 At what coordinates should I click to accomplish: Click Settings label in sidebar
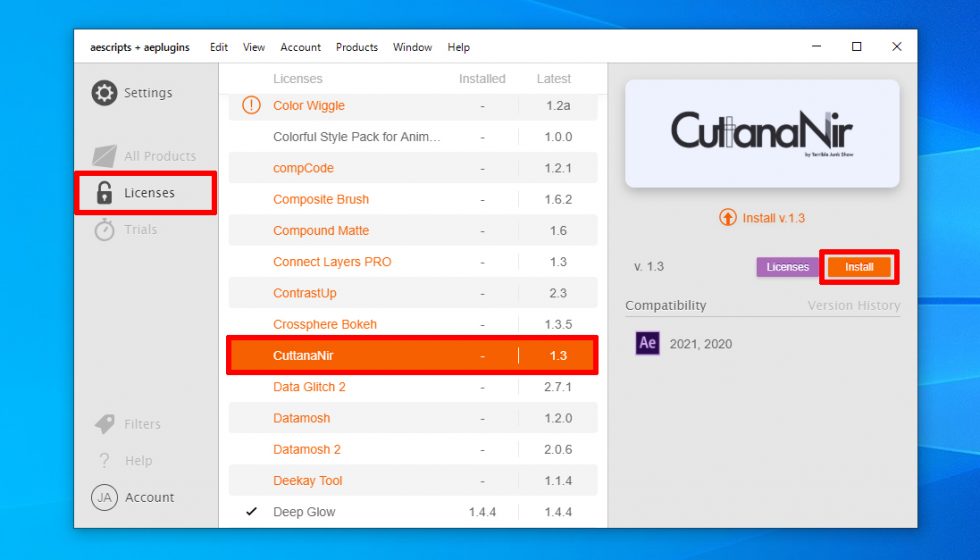[x=148, y=92]
